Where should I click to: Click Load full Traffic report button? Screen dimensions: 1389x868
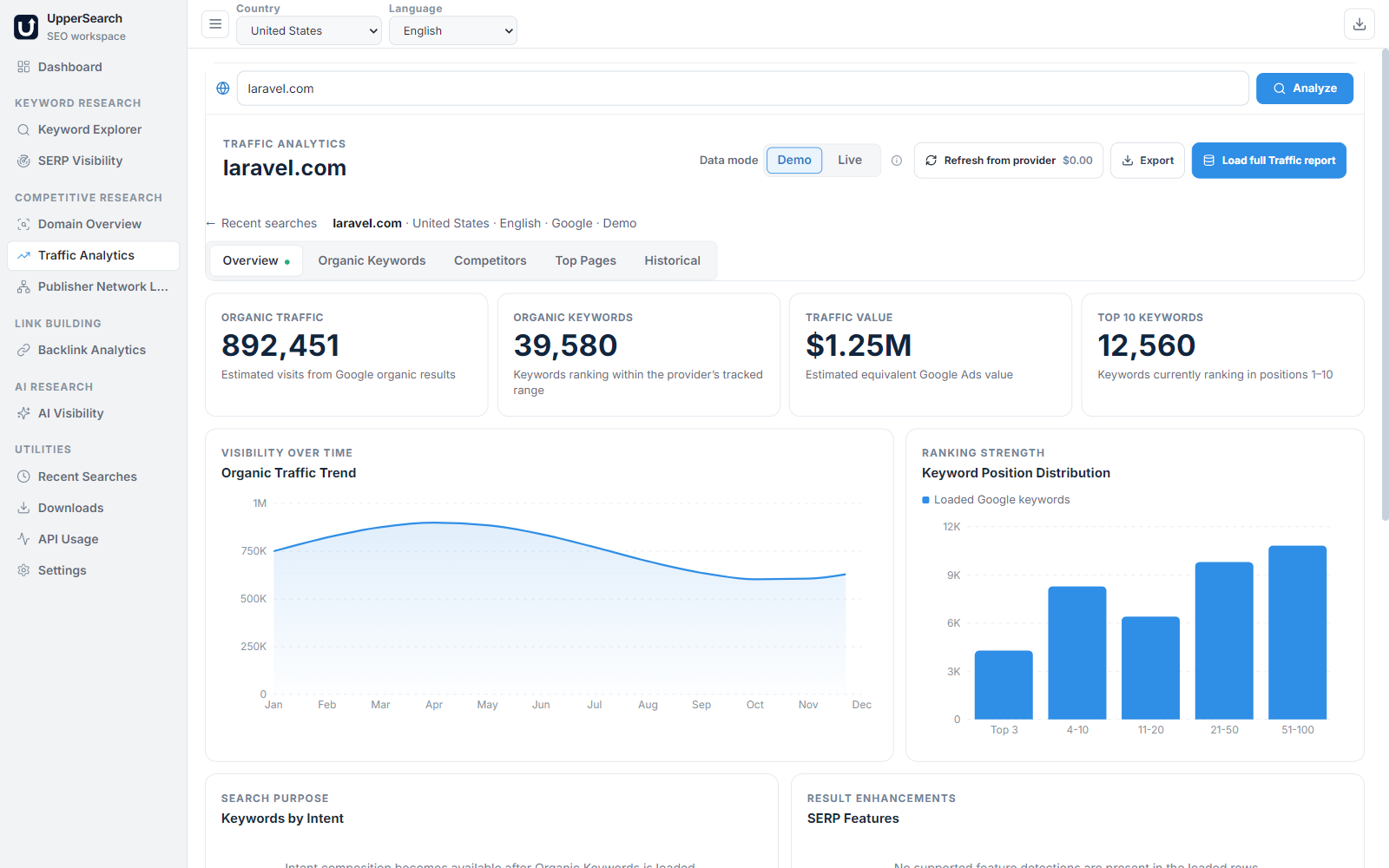pyautogui.click(x=1269, y=161)
